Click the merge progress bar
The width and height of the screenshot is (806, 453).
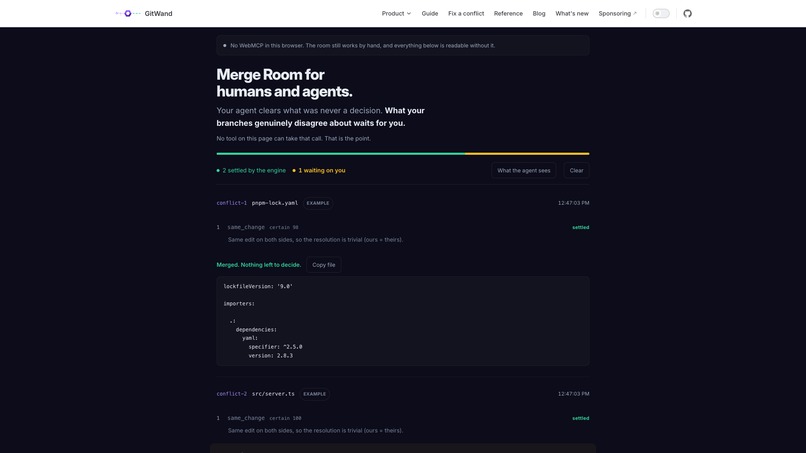pos(402,153)
